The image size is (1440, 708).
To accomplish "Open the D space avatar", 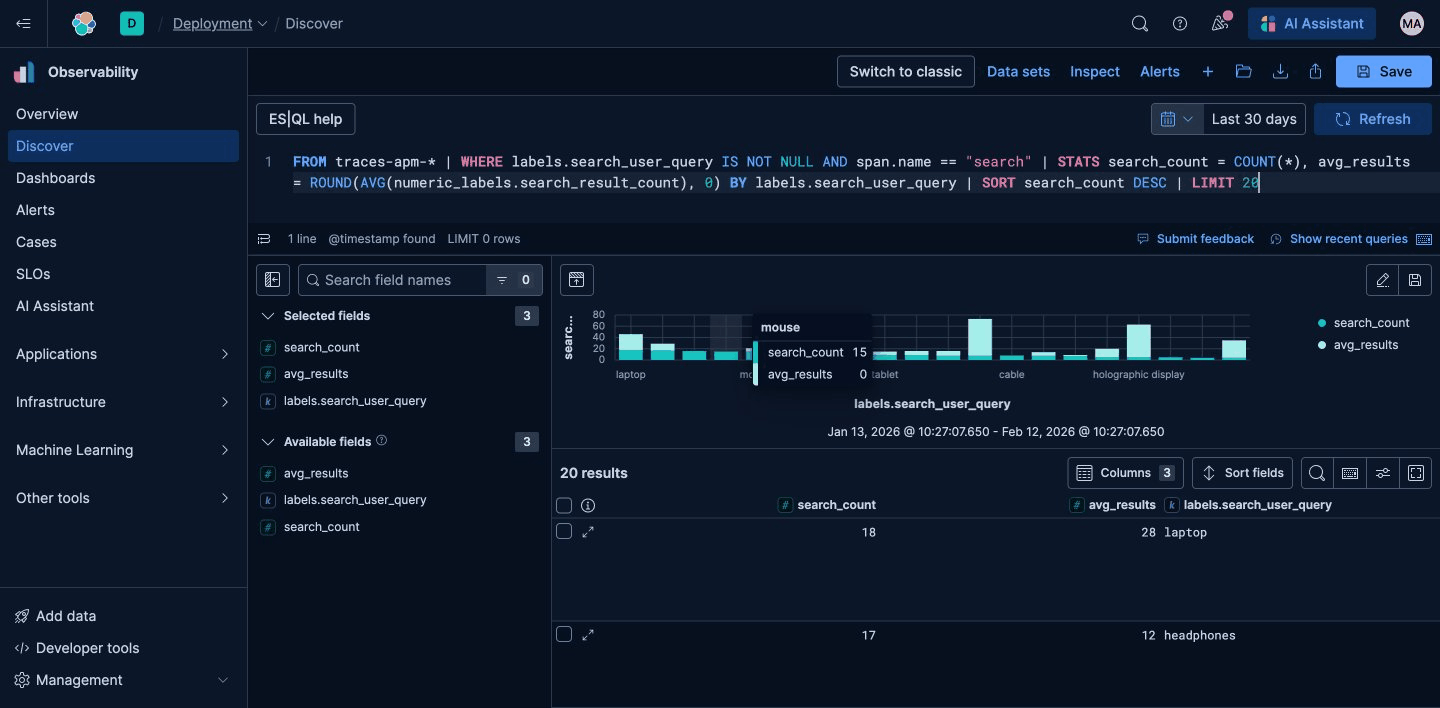I will click(x=131, y=23).
